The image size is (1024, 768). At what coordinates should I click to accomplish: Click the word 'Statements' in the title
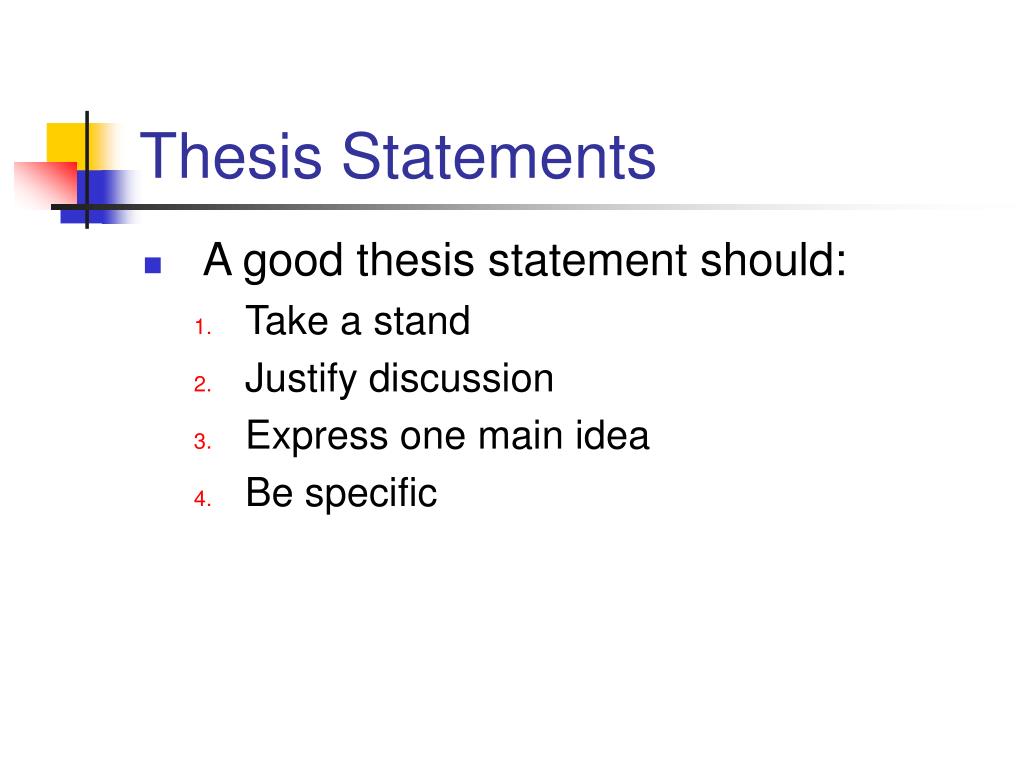498,155
